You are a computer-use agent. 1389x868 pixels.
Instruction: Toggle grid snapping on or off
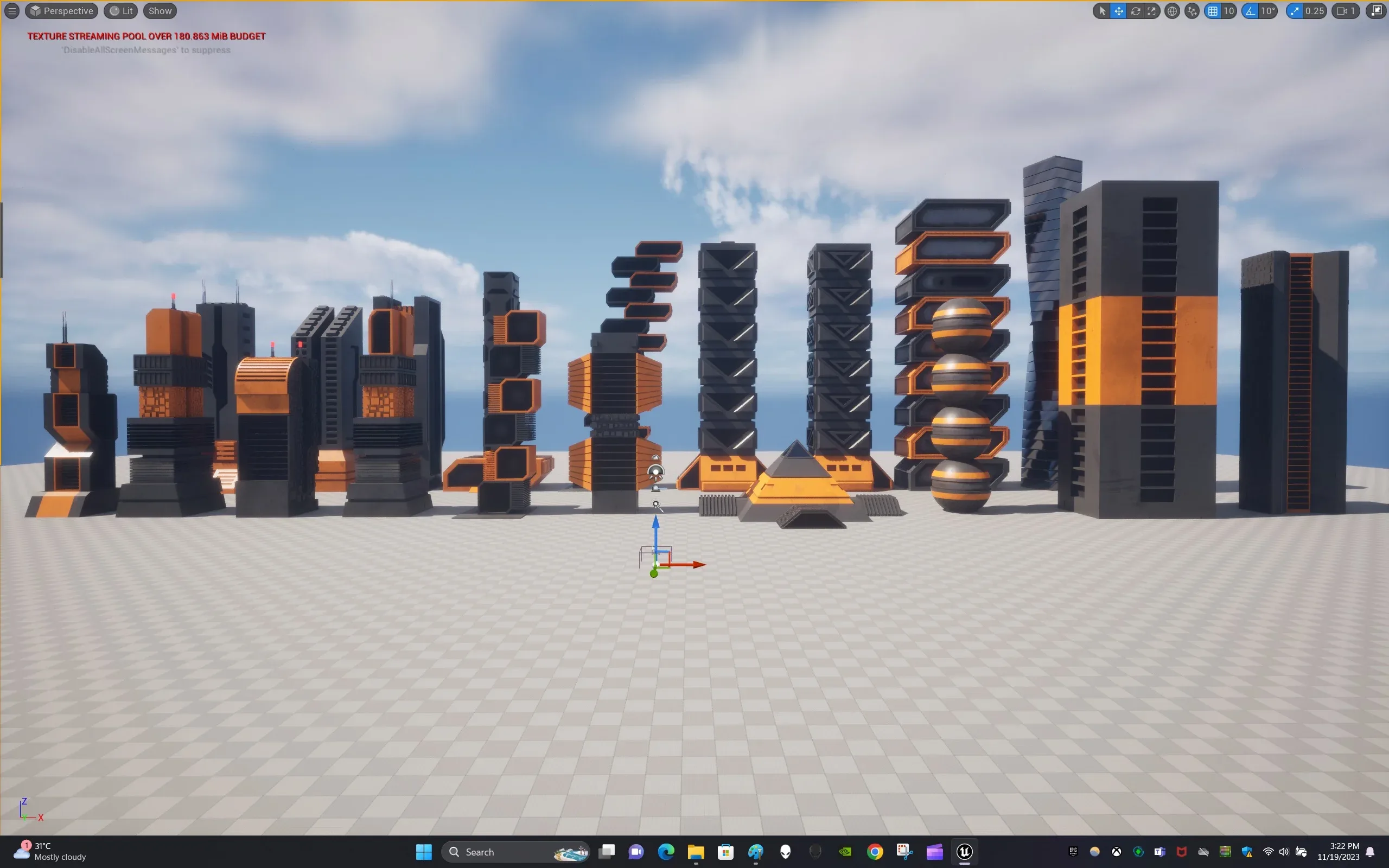[x=1213, y=11]
